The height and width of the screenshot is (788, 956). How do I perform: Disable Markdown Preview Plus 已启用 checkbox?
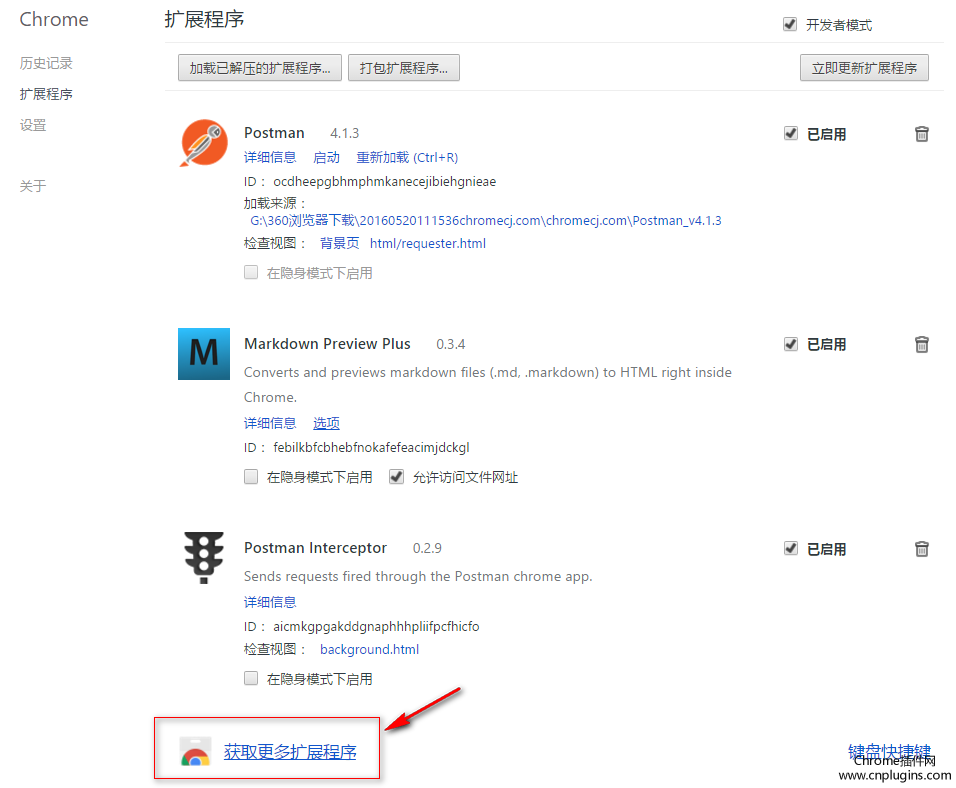[x=791, y=345]
